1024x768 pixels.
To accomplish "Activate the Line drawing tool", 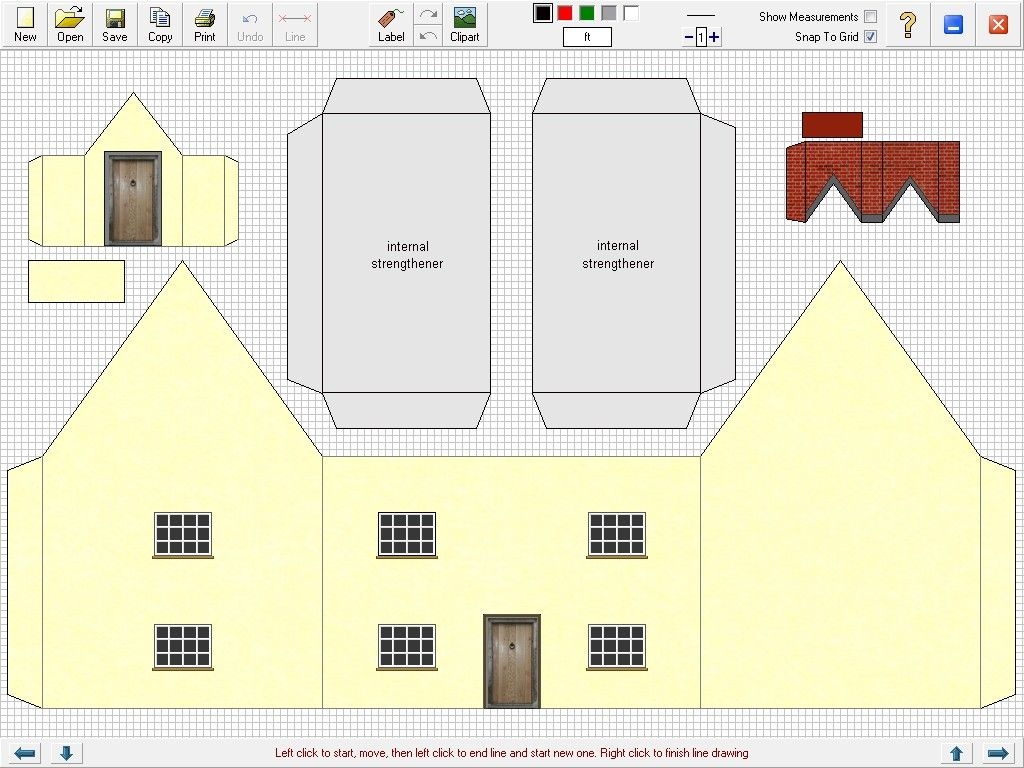I will coord(294,22).
